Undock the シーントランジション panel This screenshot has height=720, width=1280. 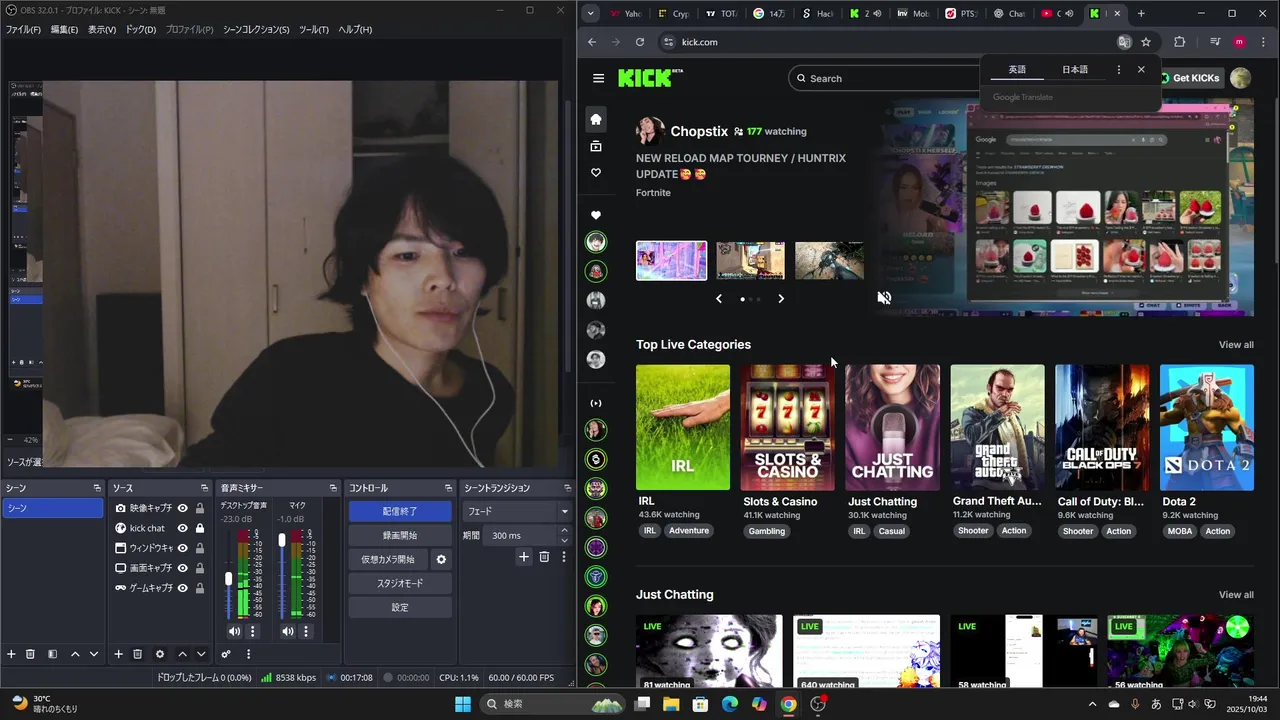(567, 488)
